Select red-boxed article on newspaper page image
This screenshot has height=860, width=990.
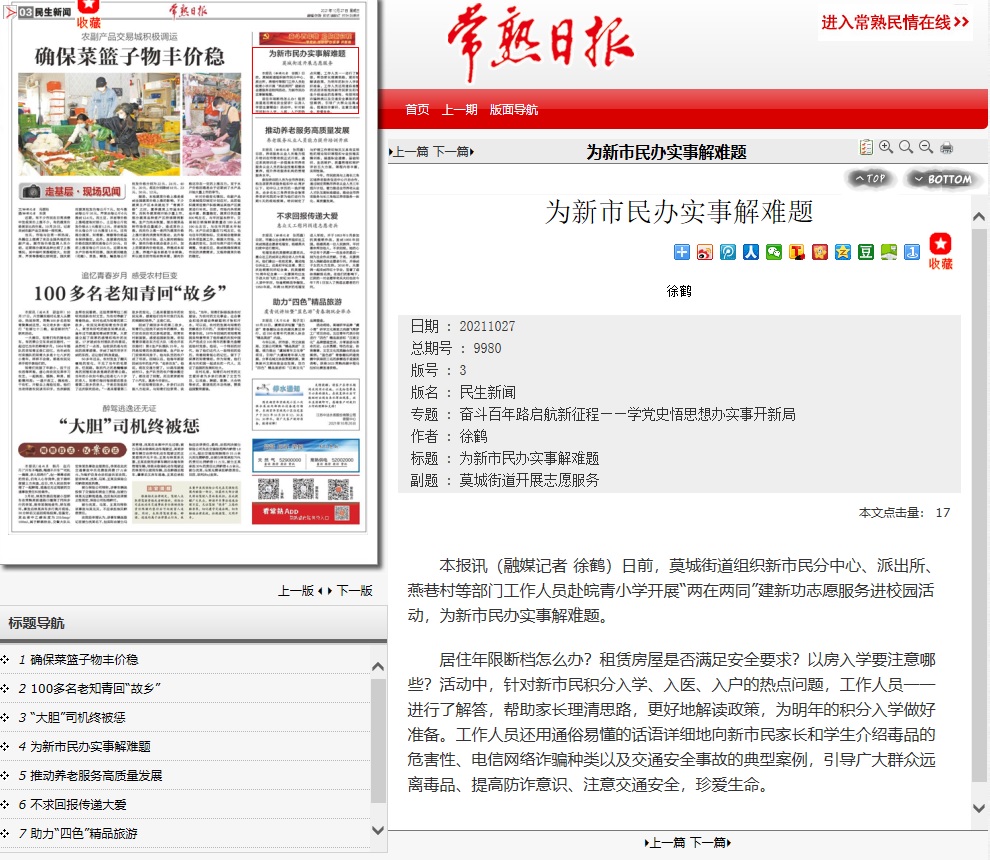point(306,80)
